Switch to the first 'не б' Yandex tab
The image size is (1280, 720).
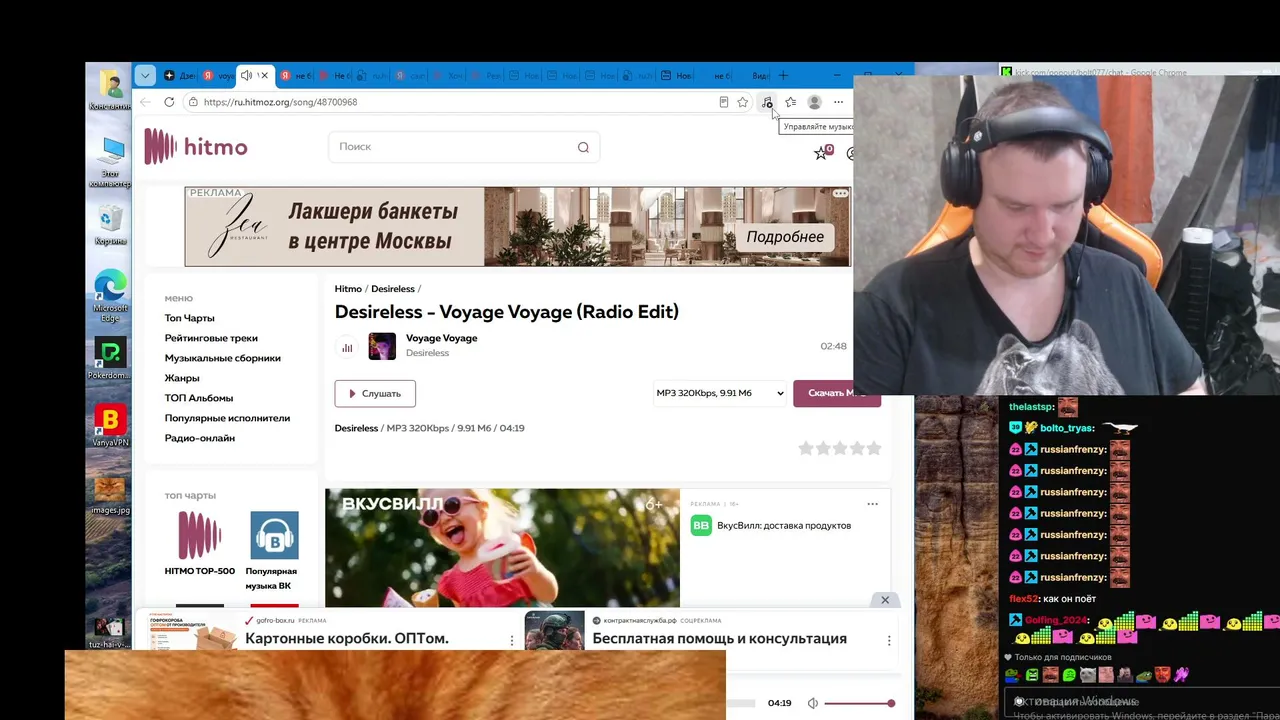(x=296, y=75)
